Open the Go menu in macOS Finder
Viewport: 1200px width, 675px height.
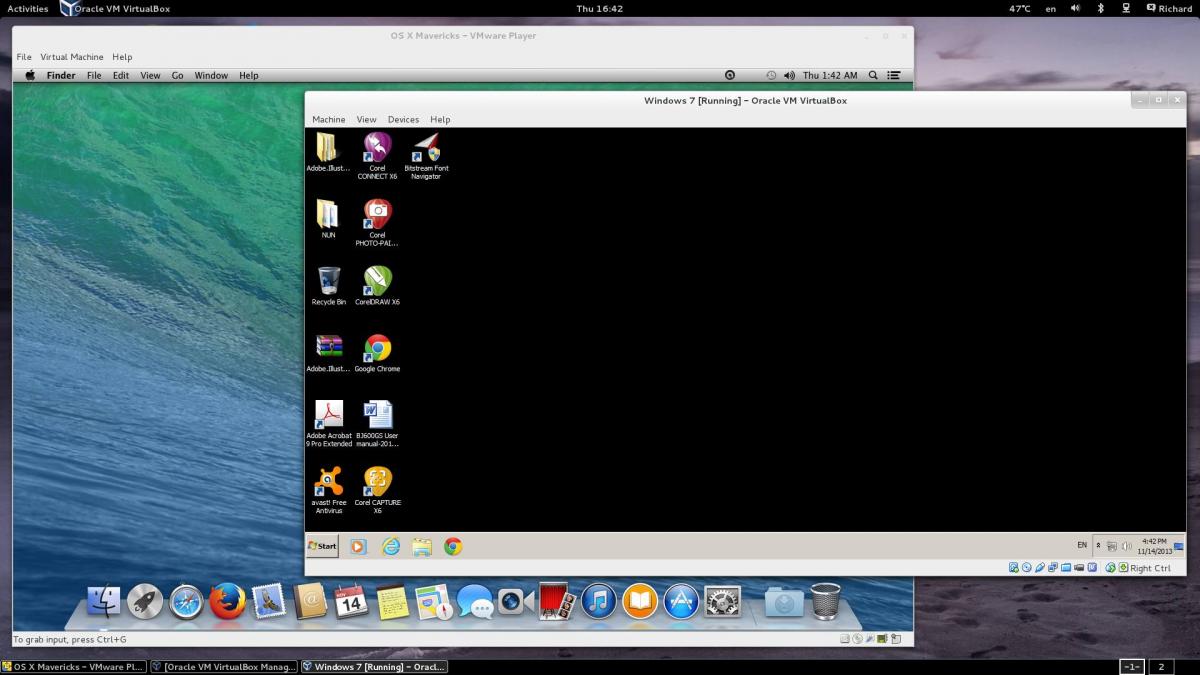[x=177, y=75]
